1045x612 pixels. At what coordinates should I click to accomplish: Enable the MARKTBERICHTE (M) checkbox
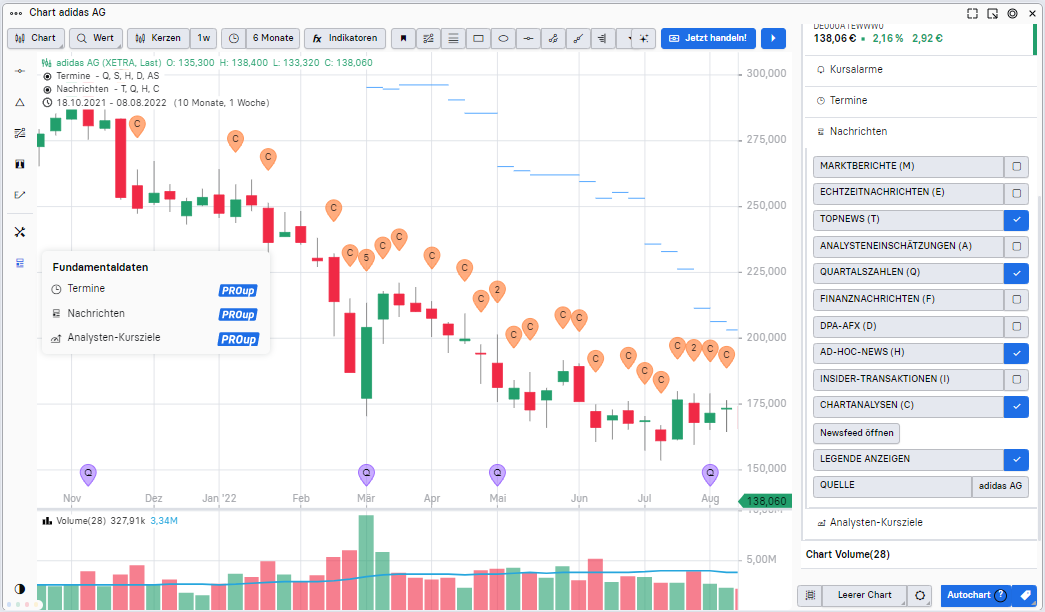click(x=1016, y=167)
